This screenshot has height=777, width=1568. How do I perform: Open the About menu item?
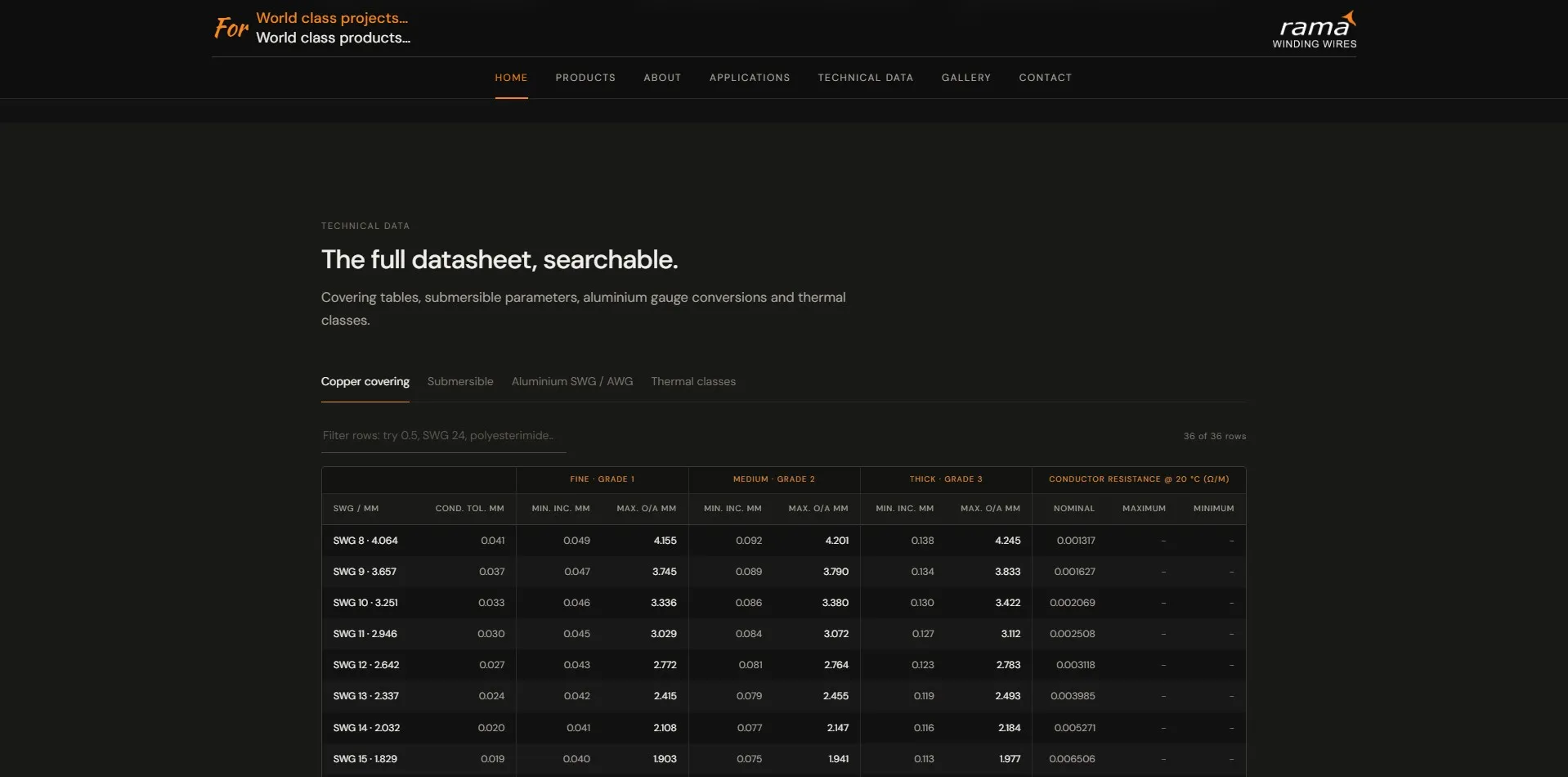click(662, 78)
